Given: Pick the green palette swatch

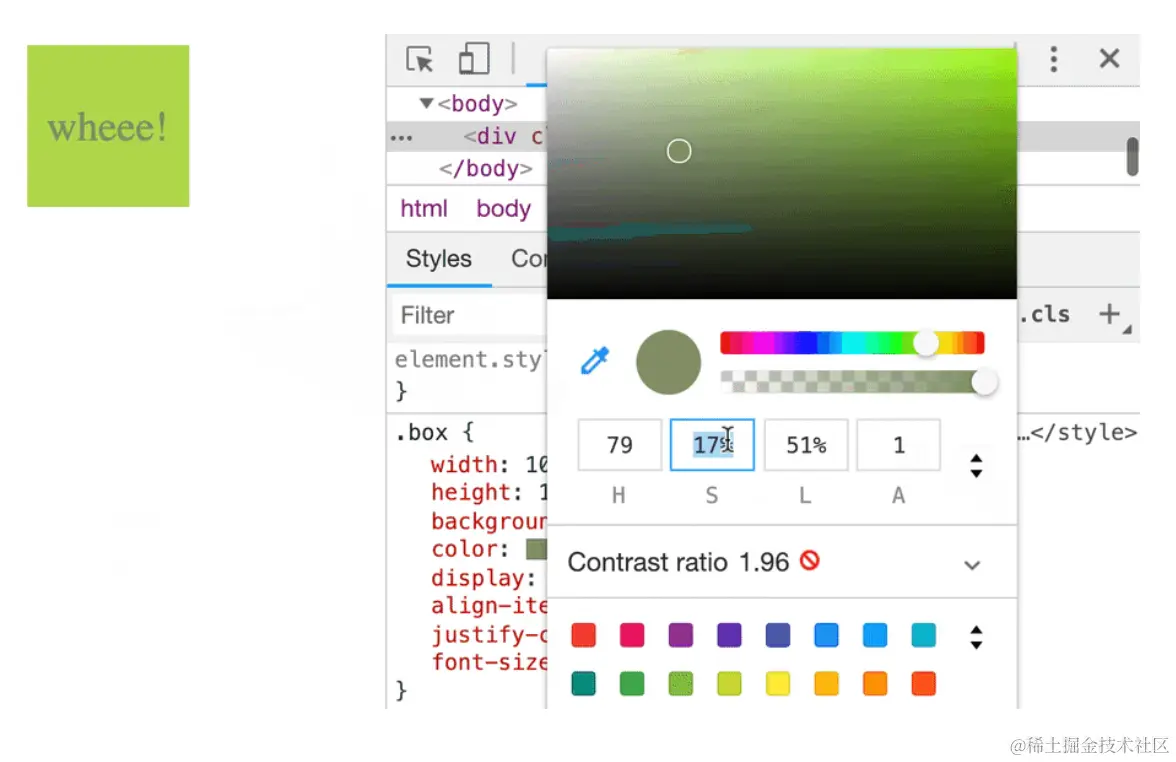Looking at the screenshot, I should point(632,684).
